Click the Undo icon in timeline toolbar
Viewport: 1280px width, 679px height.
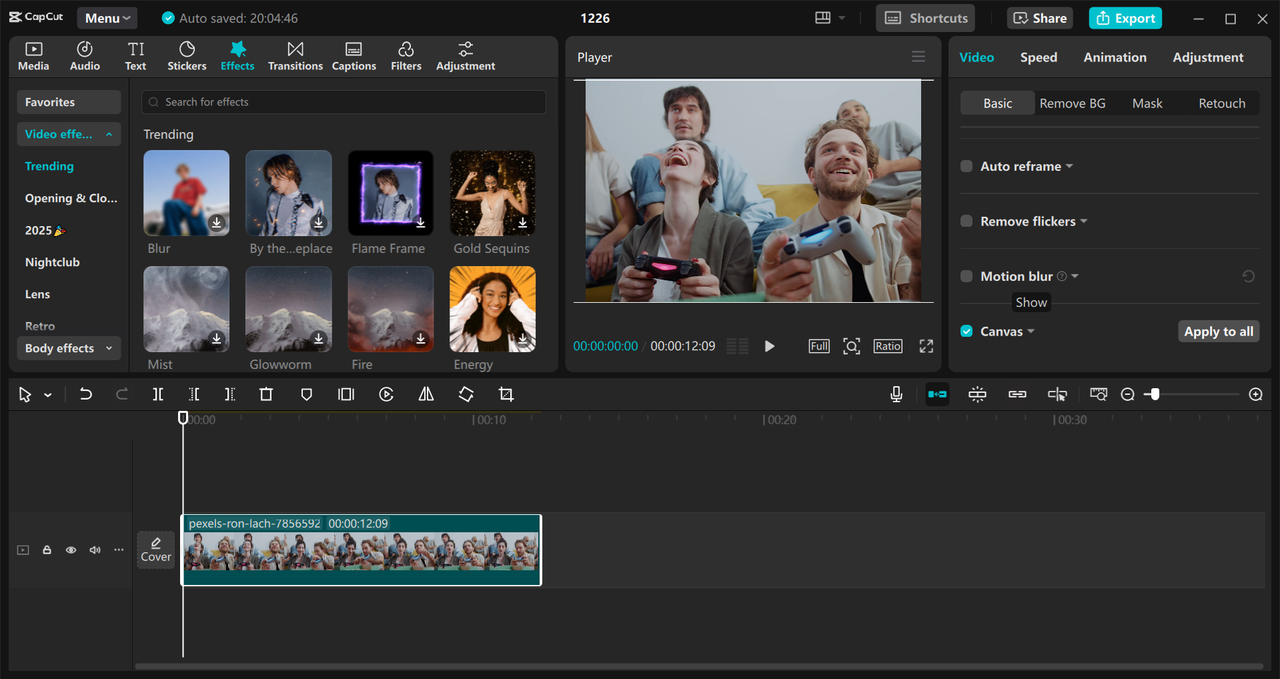[86, 395]
